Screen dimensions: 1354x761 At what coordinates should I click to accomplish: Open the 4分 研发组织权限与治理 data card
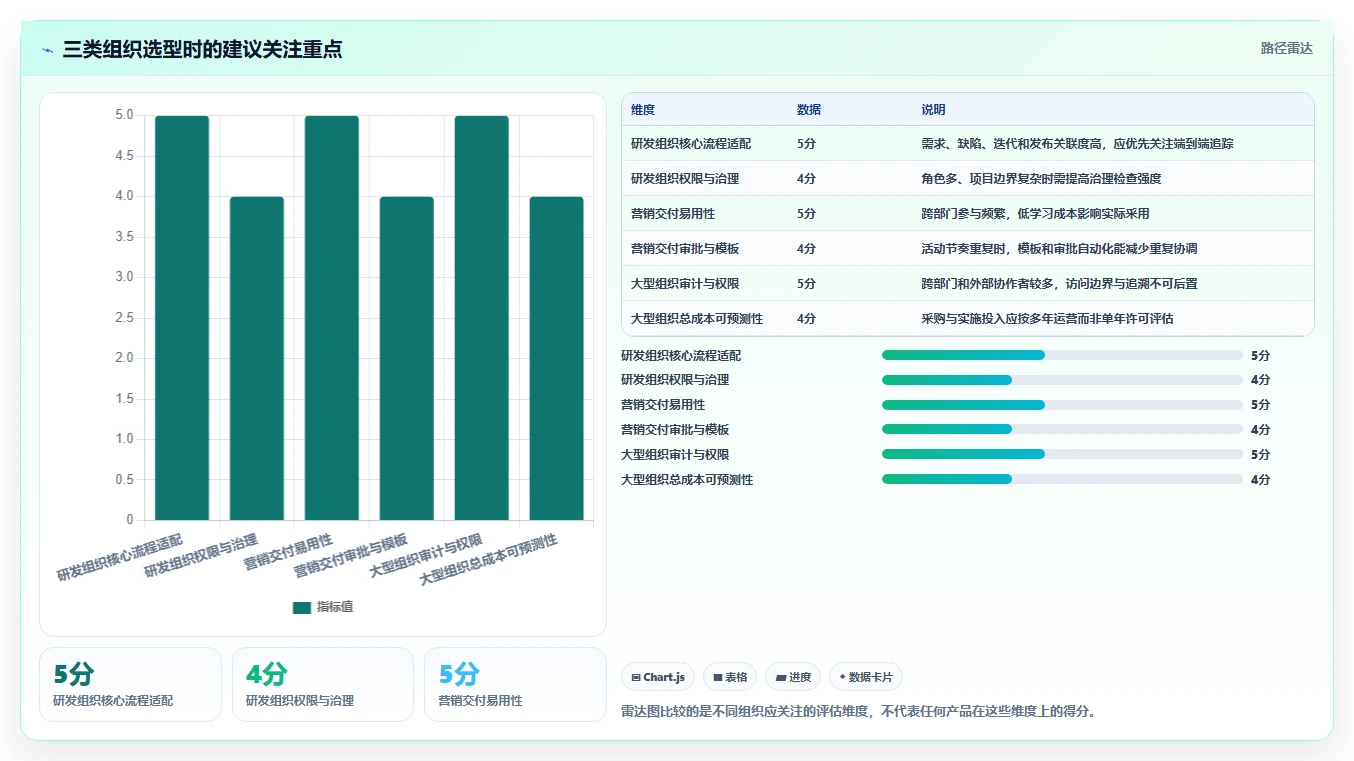pos(322,684)
